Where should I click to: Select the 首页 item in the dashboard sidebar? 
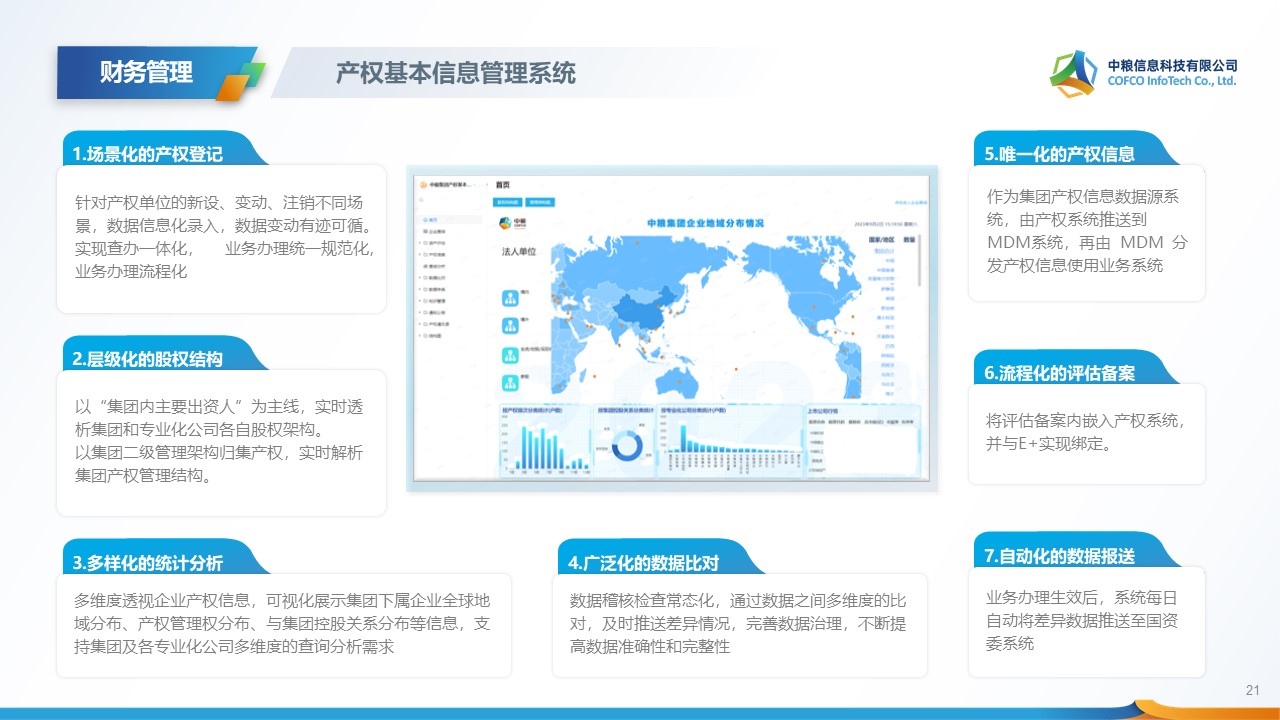pos(430,219)
